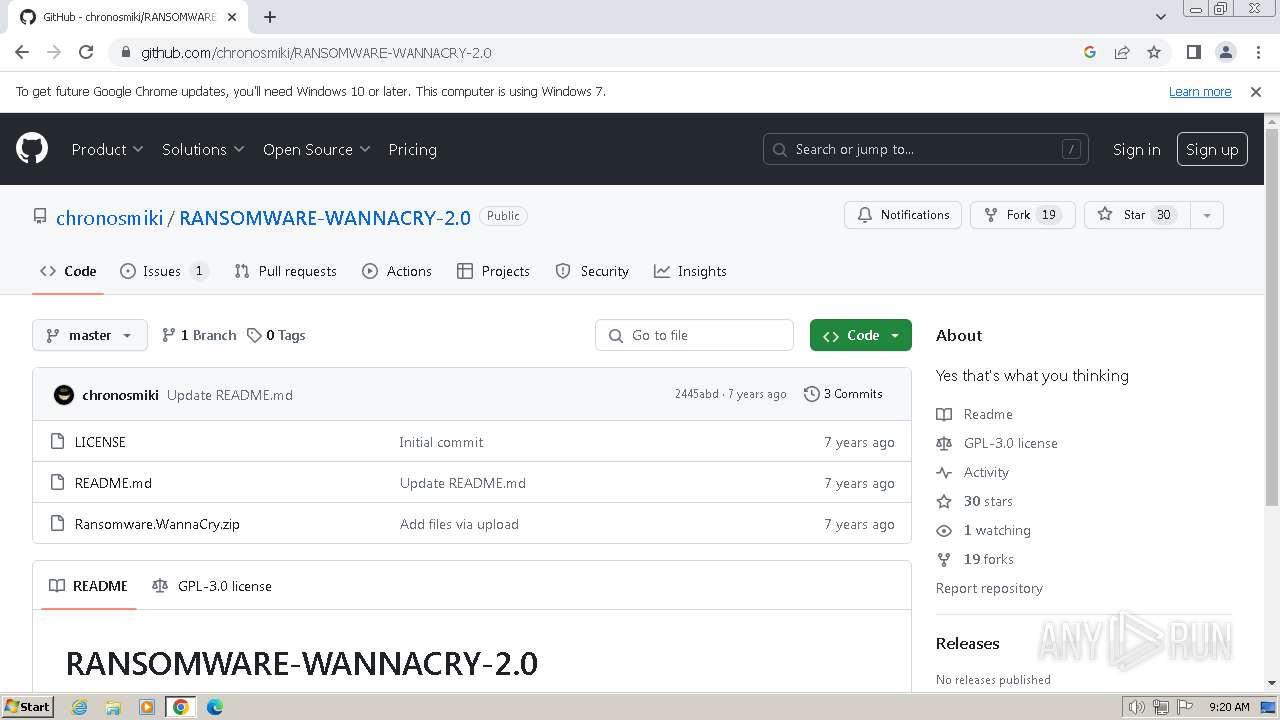View 1 Branch link
Viewport: 1280px width, 720px height.
tap(199, 335)
